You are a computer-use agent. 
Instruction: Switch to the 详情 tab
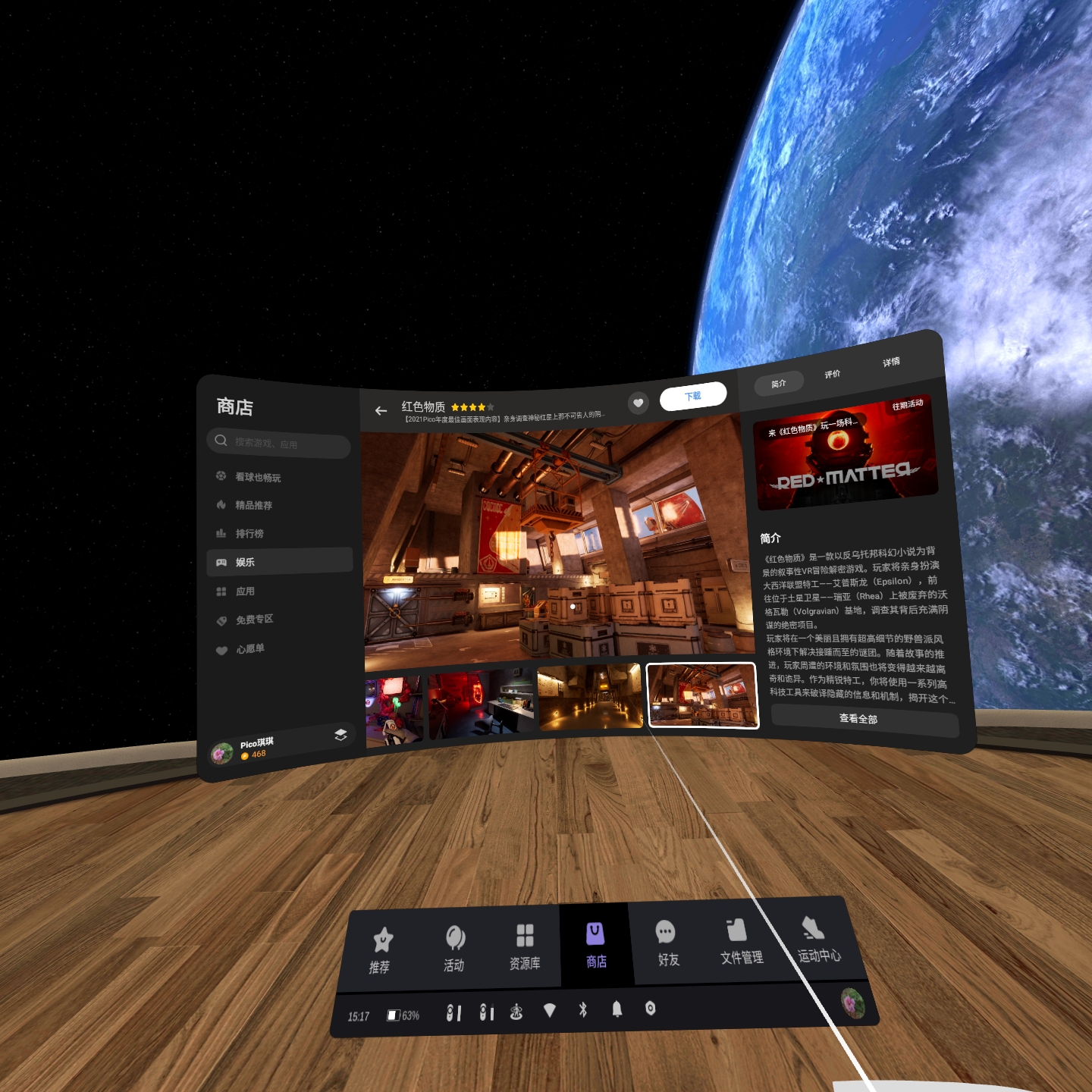pyautogui.click(x=891, y=362)
